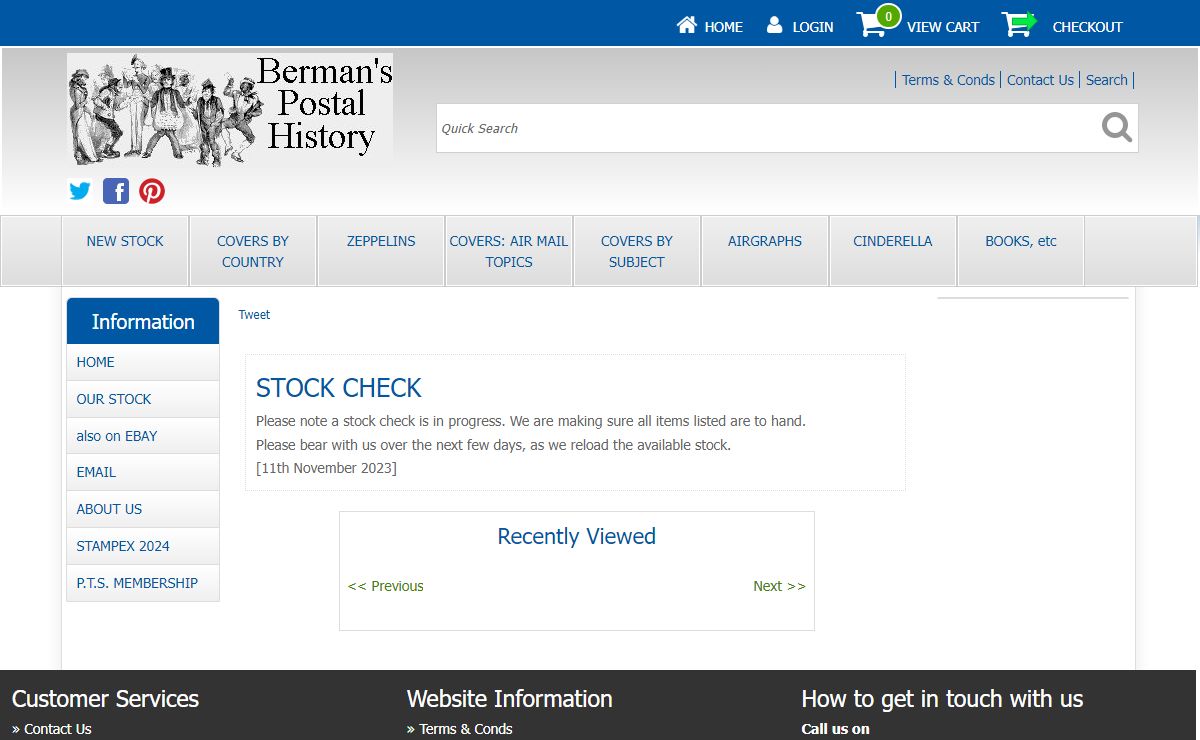Go to CHECKOUT in top bar
Image resolution: width=1200 pixels, height=740 pixels.
1088,27
